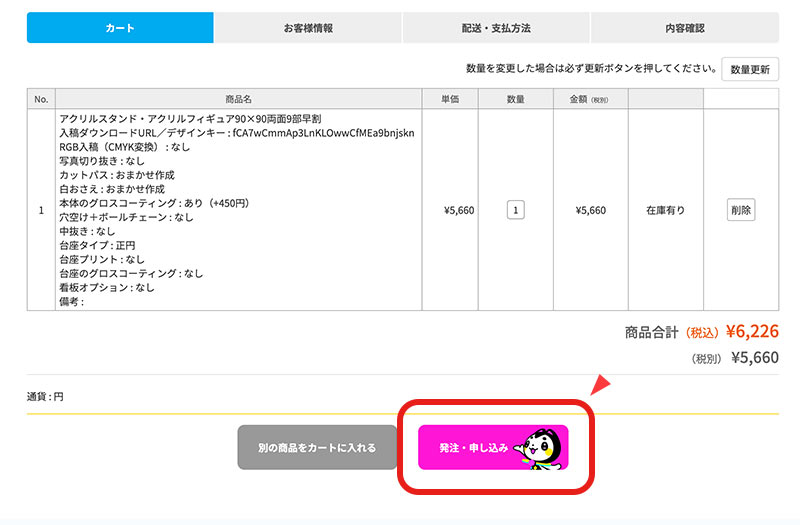800x525 pixels.
Task: Remove the item with the 削除 button
Action: pyautogui.click(x=741, y=210)
